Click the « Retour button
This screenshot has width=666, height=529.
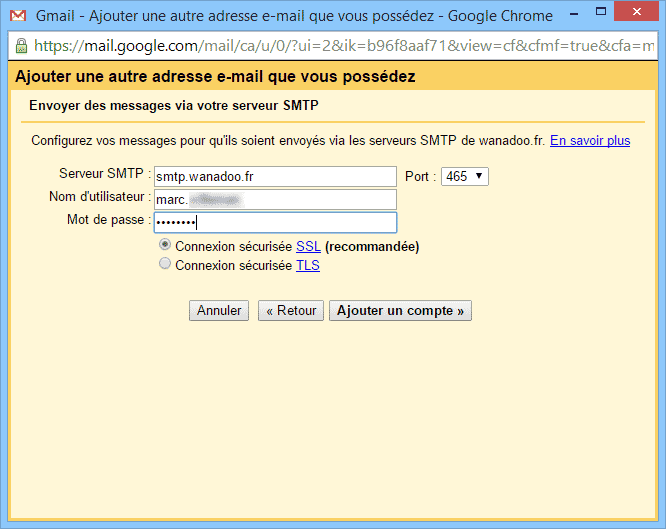[291, 311]
